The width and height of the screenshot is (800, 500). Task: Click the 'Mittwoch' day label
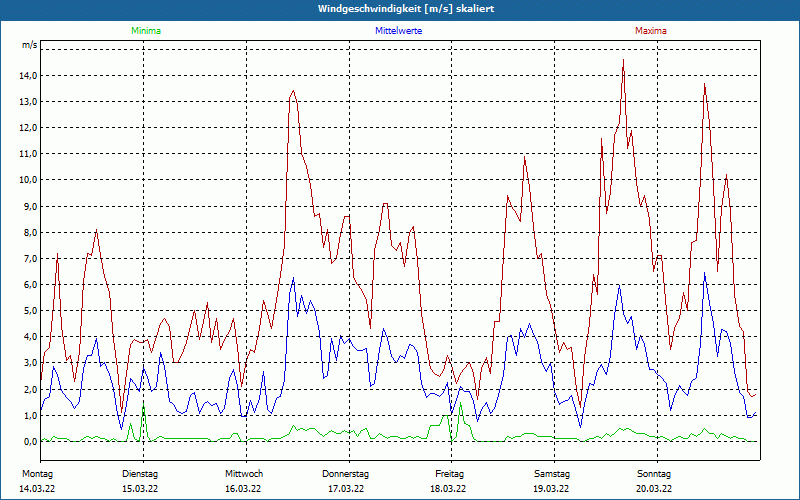(x=244, y=474)
